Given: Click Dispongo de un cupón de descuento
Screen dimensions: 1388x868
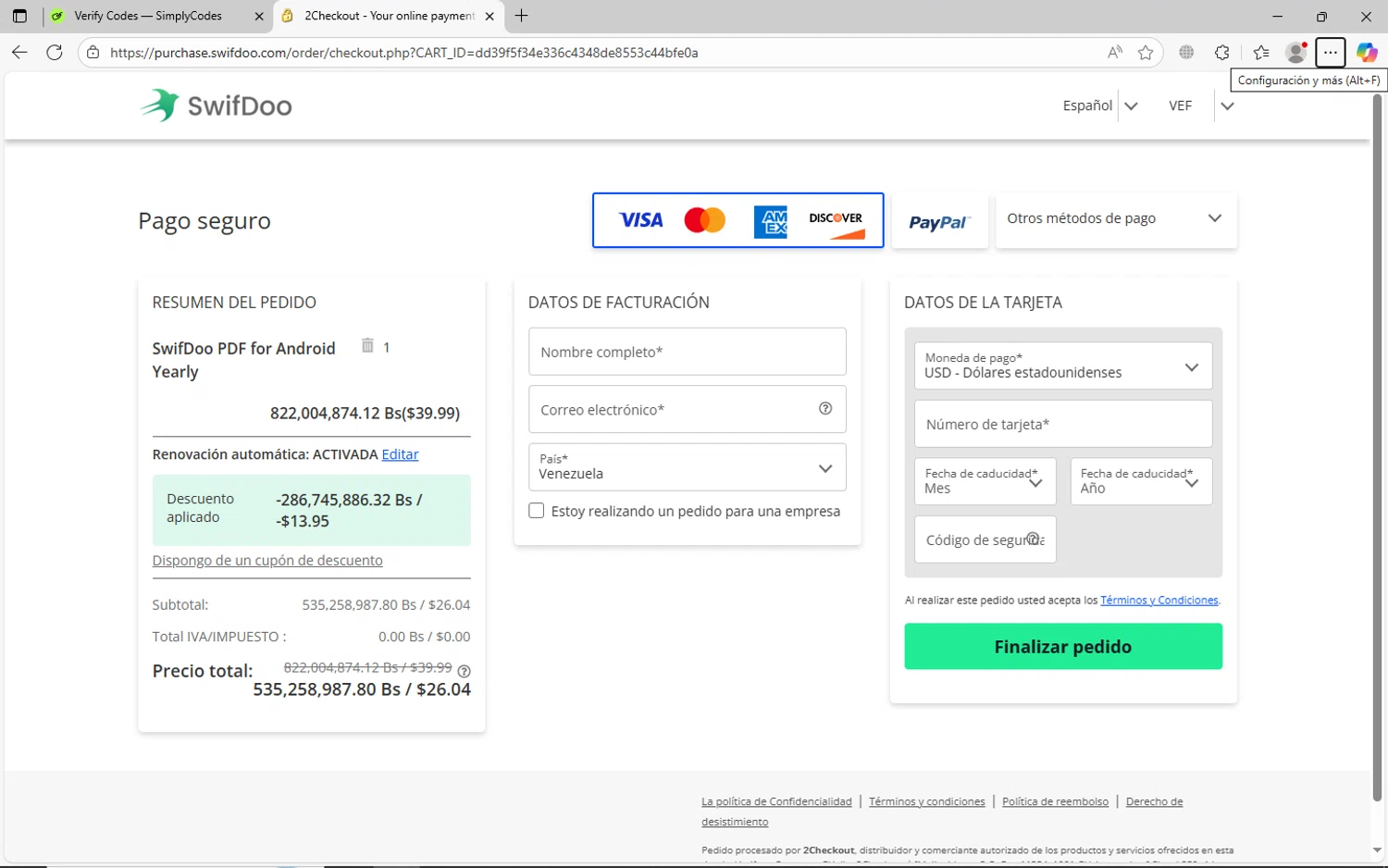Looking at the screenshot, I should coord(267,561).
